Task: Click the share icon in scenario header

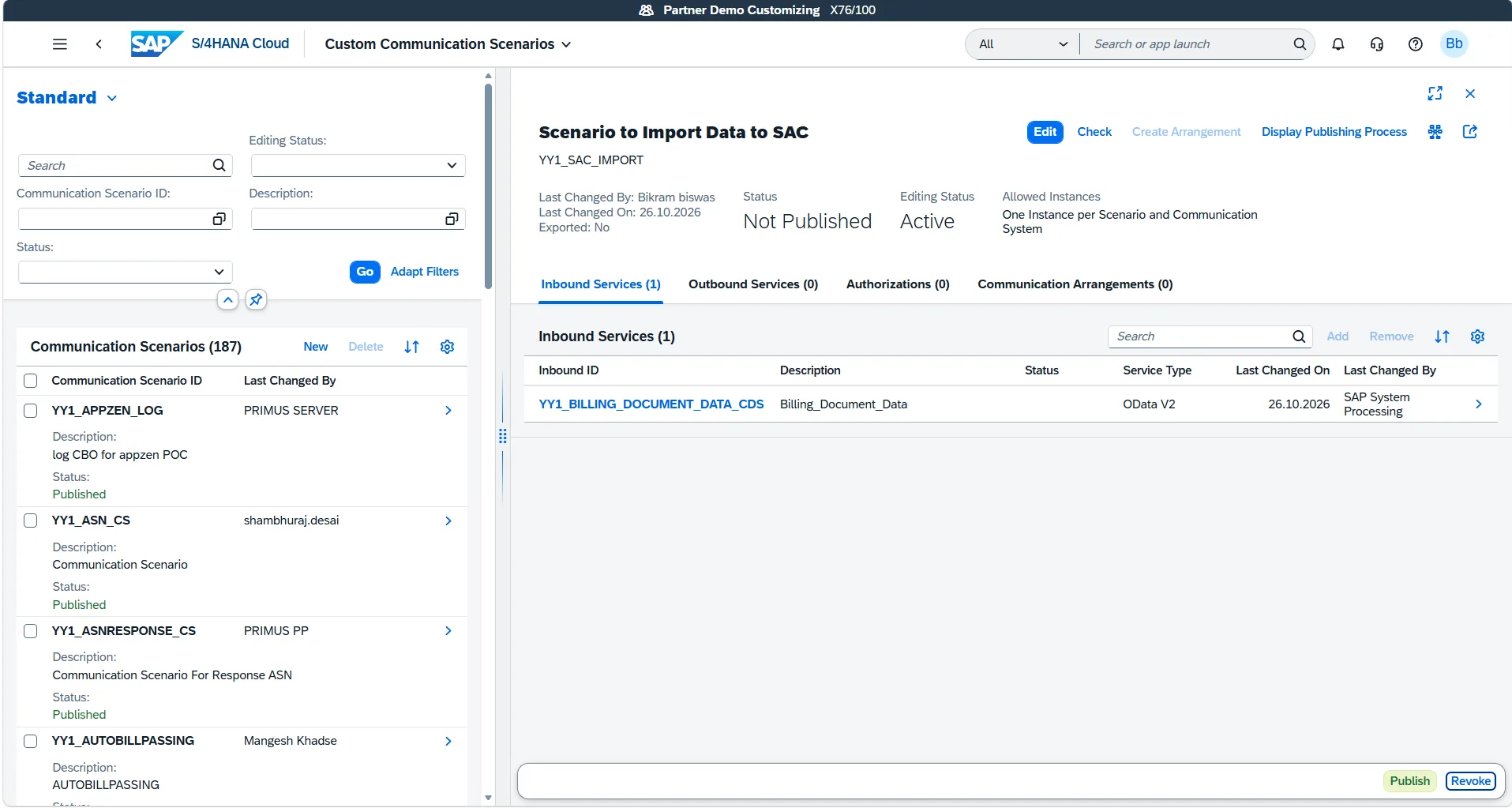Action: pyautogui.click(x=1470, y=132)
